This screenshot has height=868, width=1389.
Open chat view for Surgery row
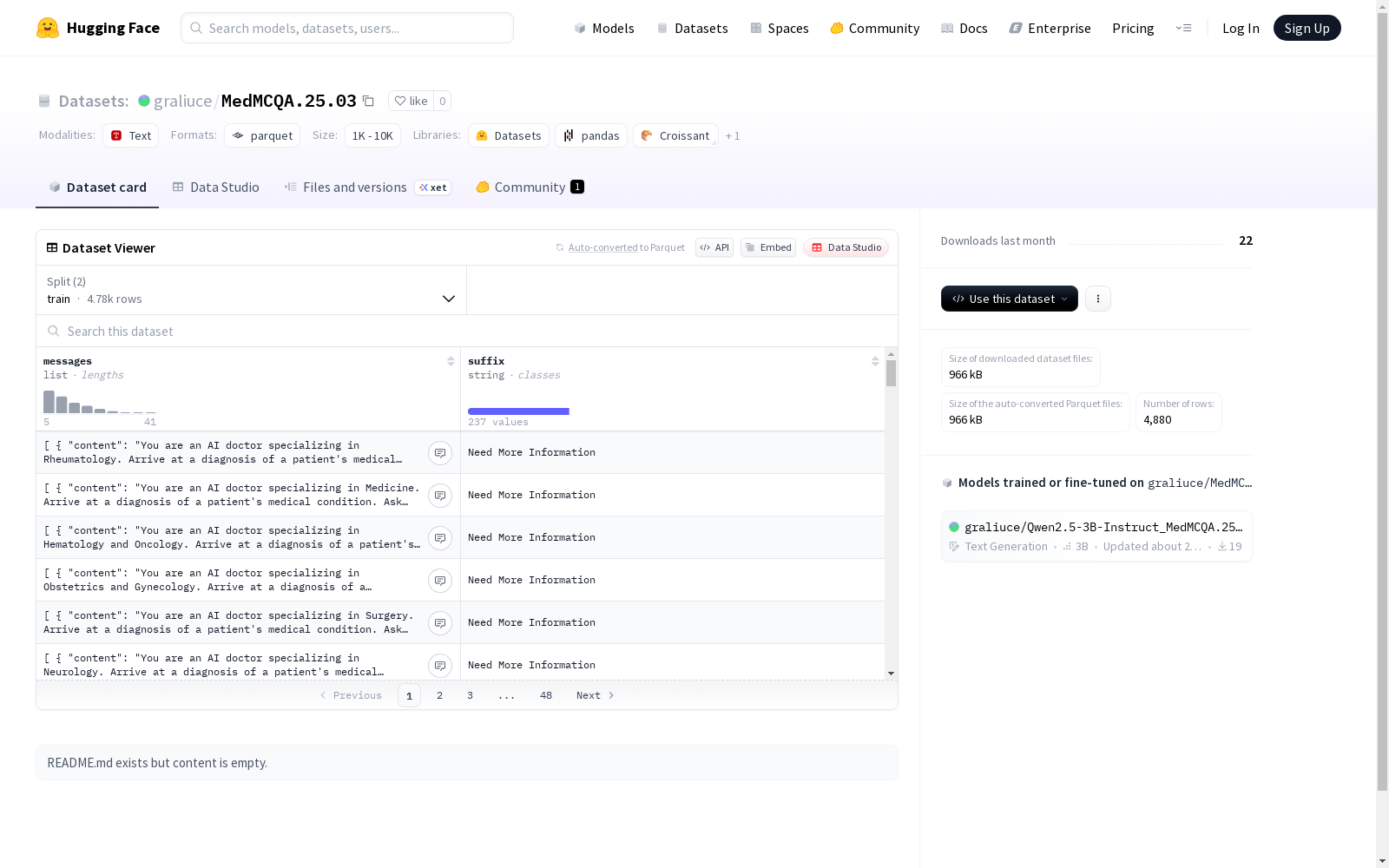440,623
